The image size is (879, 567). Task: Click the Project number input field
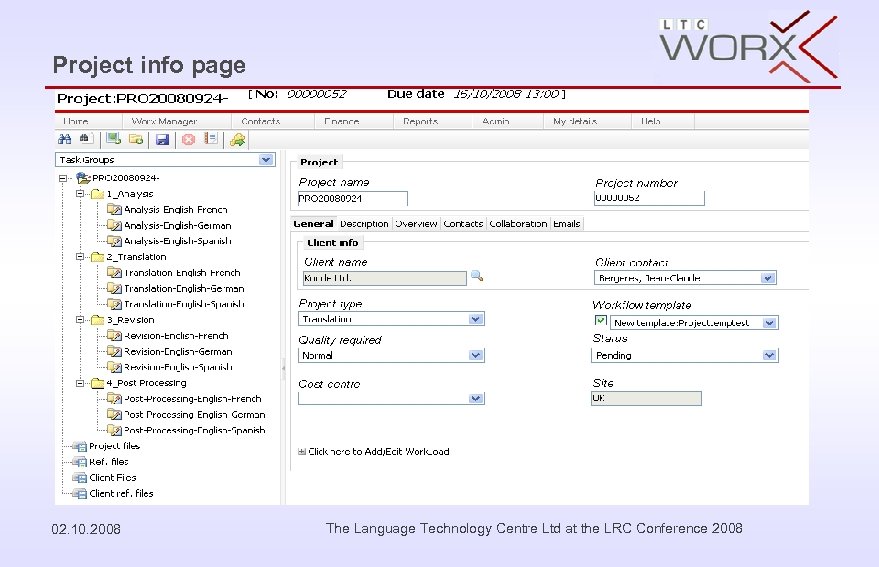pyautogui.click(x=649, y=198)
